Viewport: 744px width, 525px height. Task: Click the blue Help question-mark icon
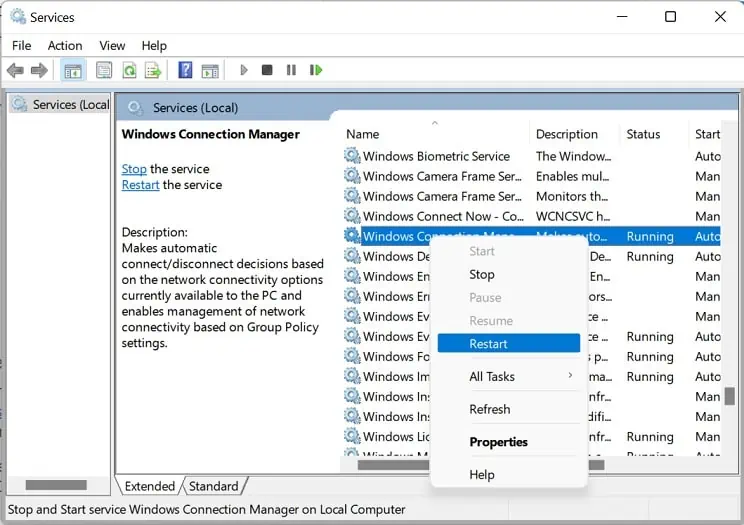click(x=185, y=70)
